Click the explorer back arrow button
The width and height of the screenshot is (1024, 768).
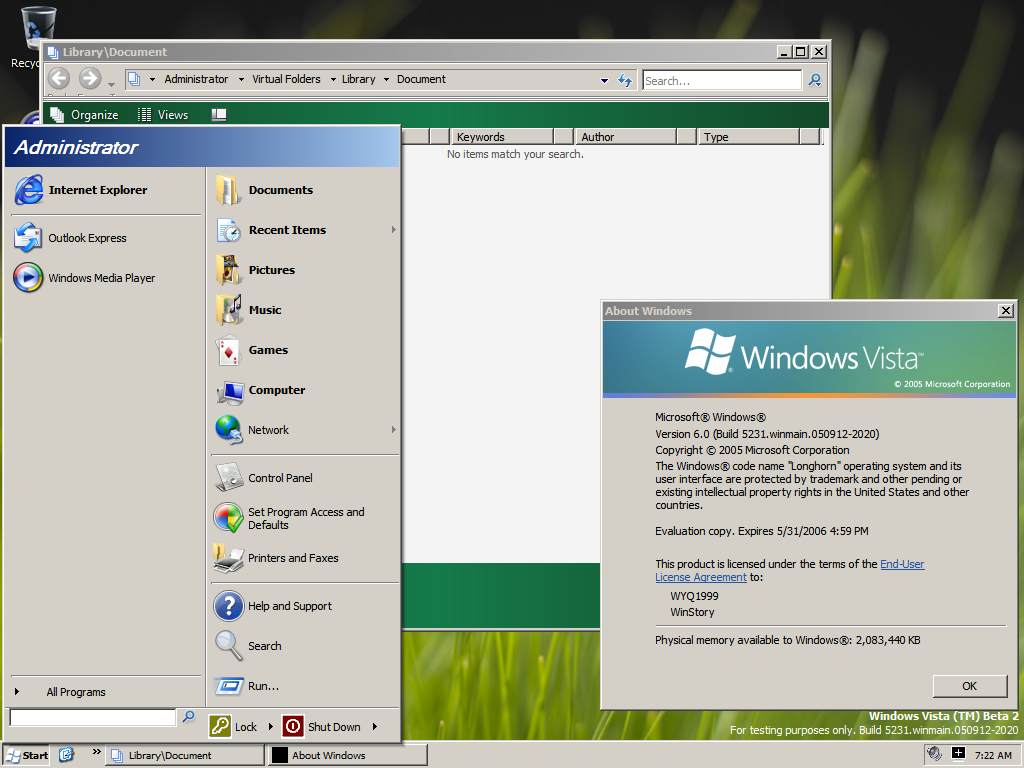coord(59,79)
